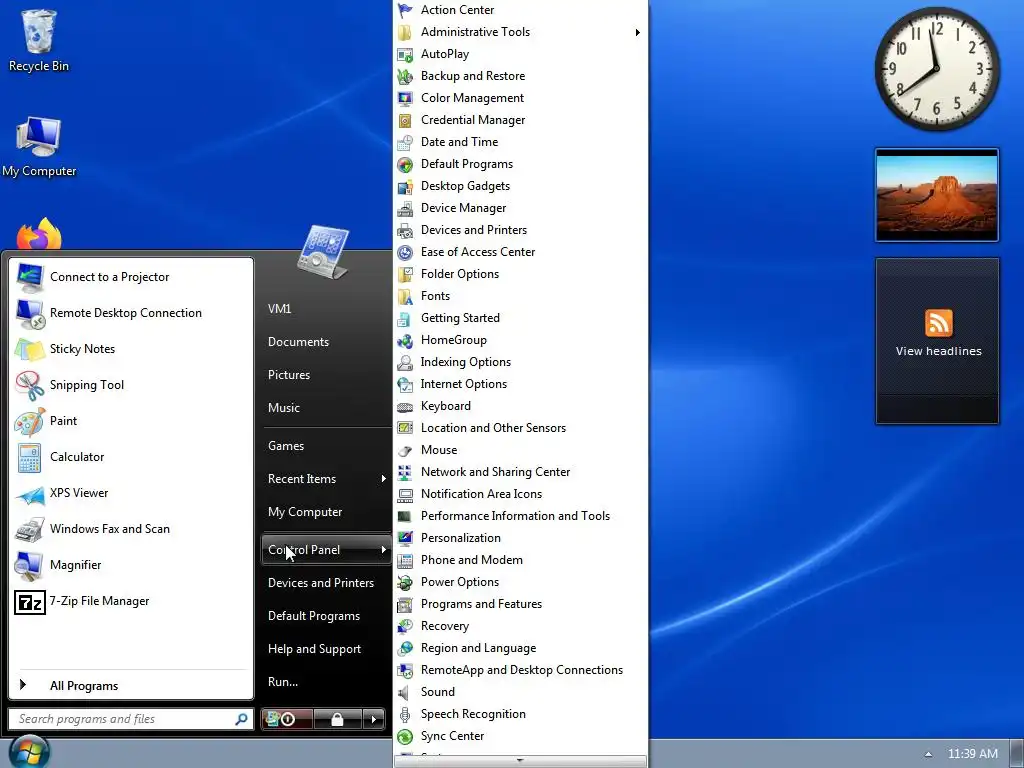Click the Keyboard icon
Screen dimensions: 1024x768
click(x=405, y=406)
